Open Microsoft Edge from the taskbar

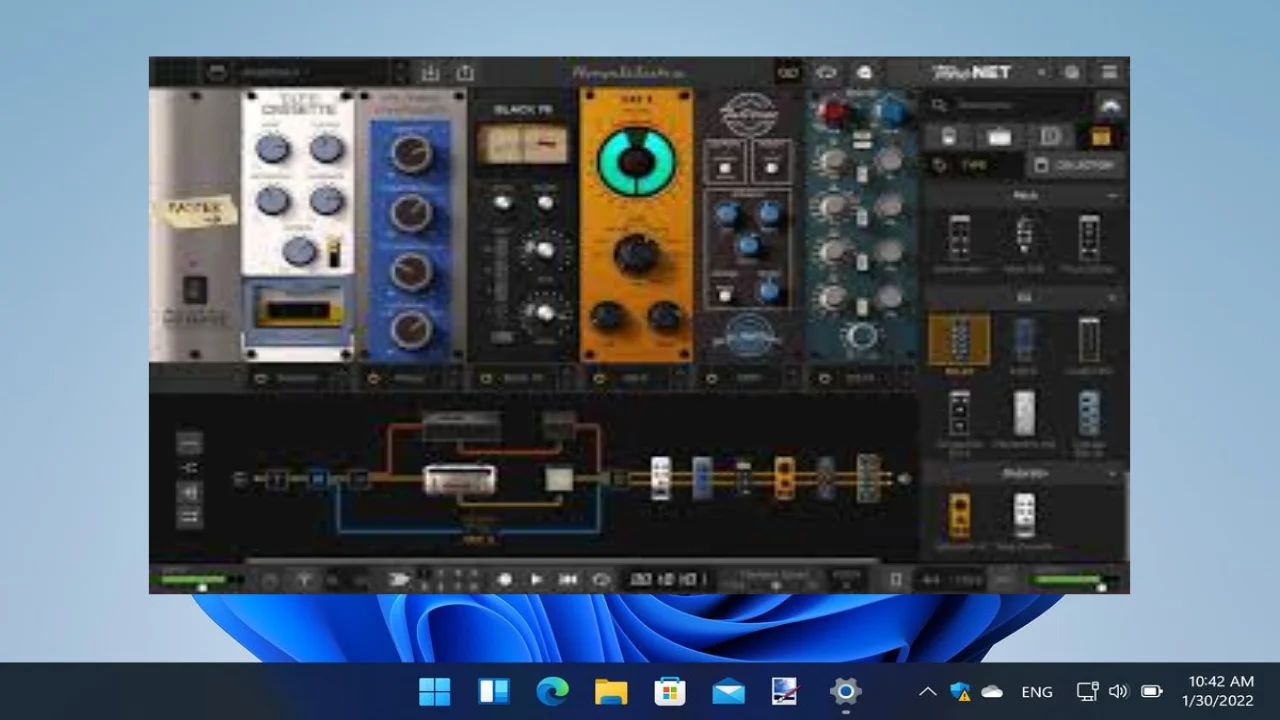coord(552,691)
